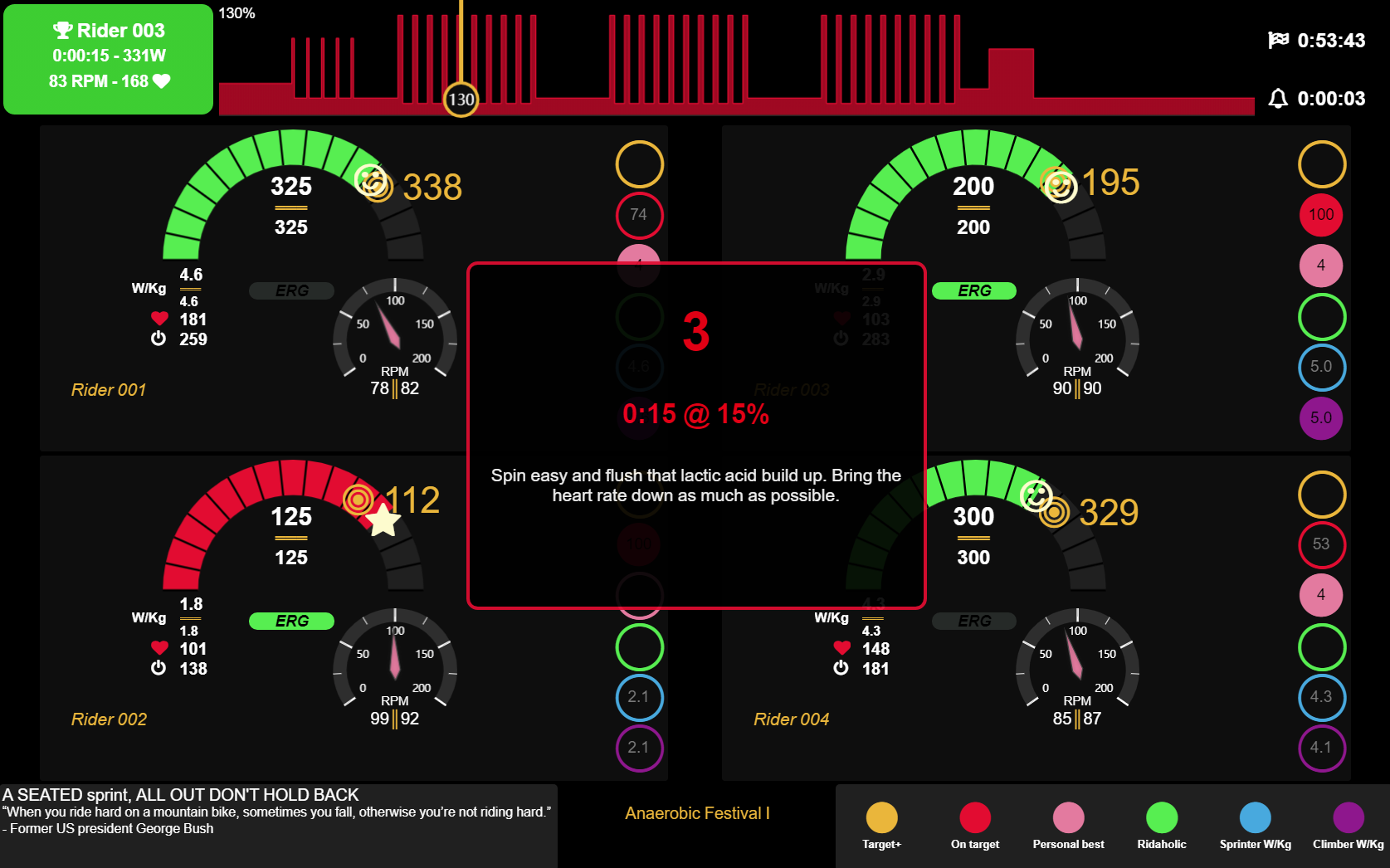Click Rider 001's heart rate icon
The image size is (1390, 868).
click(x=159, y=319)
